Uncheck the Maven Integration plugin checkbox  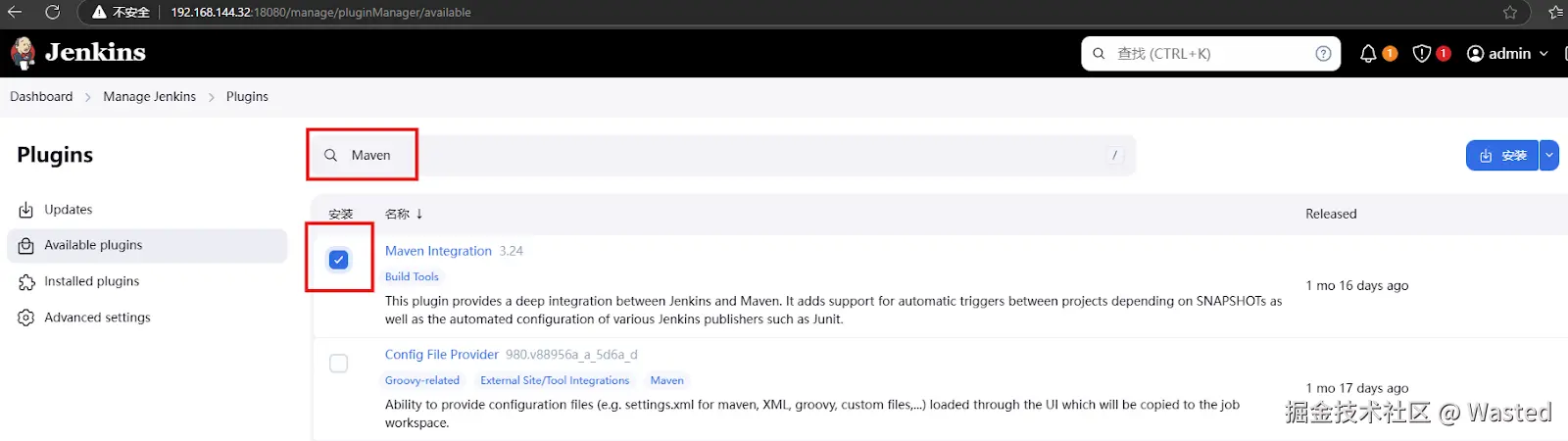tap(338, 260)
